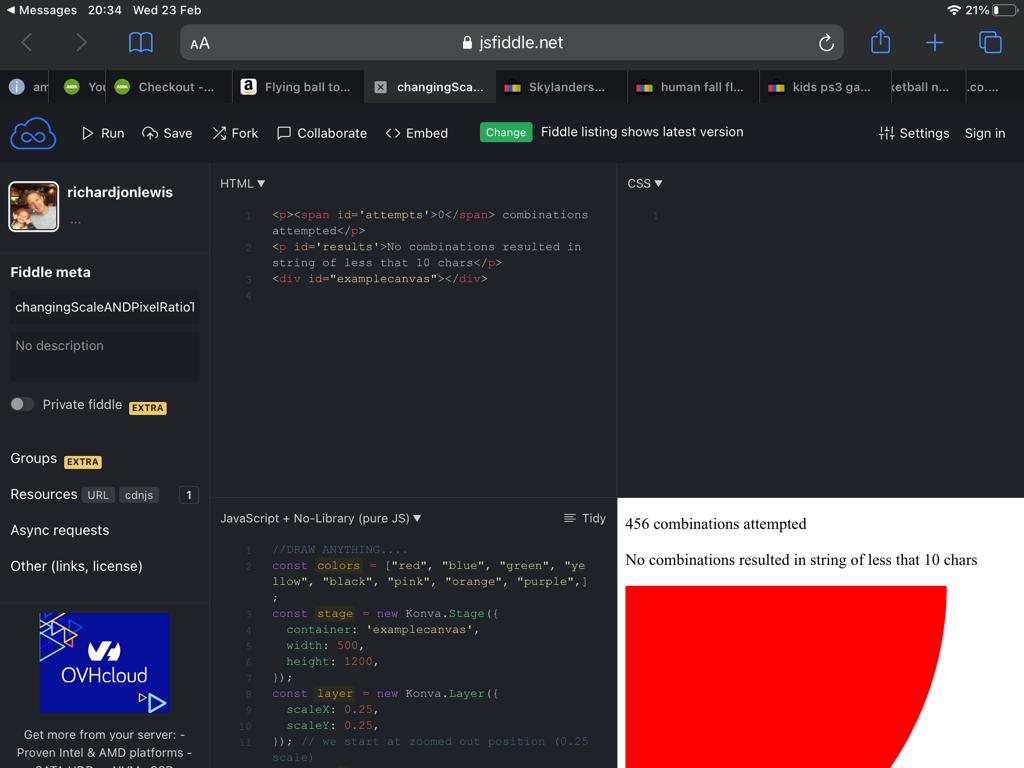
Task: Click the Sign in link
Action: tap(984, 132)
